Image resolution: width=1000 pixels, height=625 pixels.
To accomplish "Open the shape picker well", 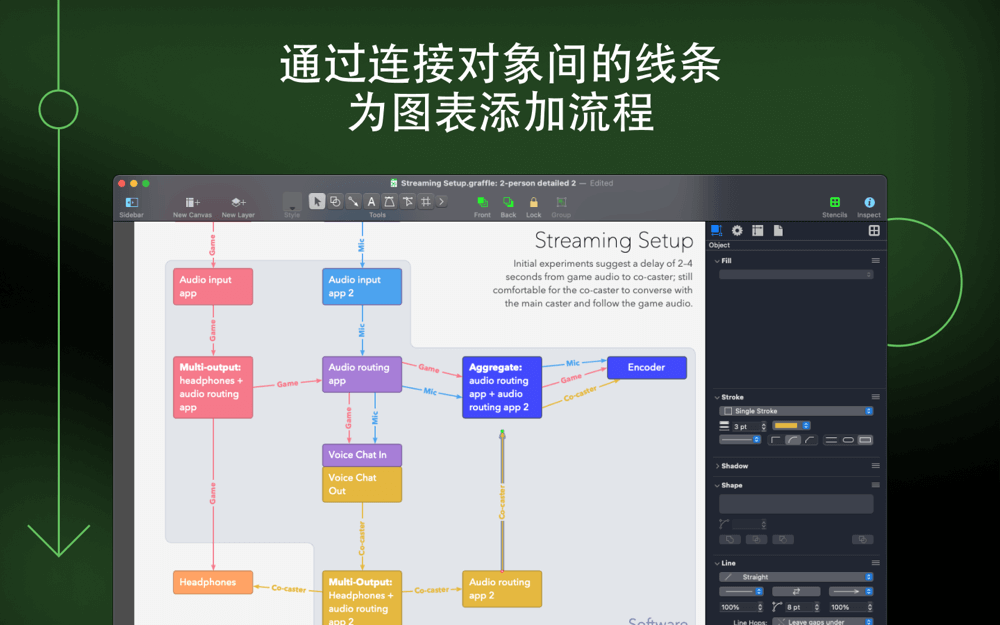I will pos(796,504).
